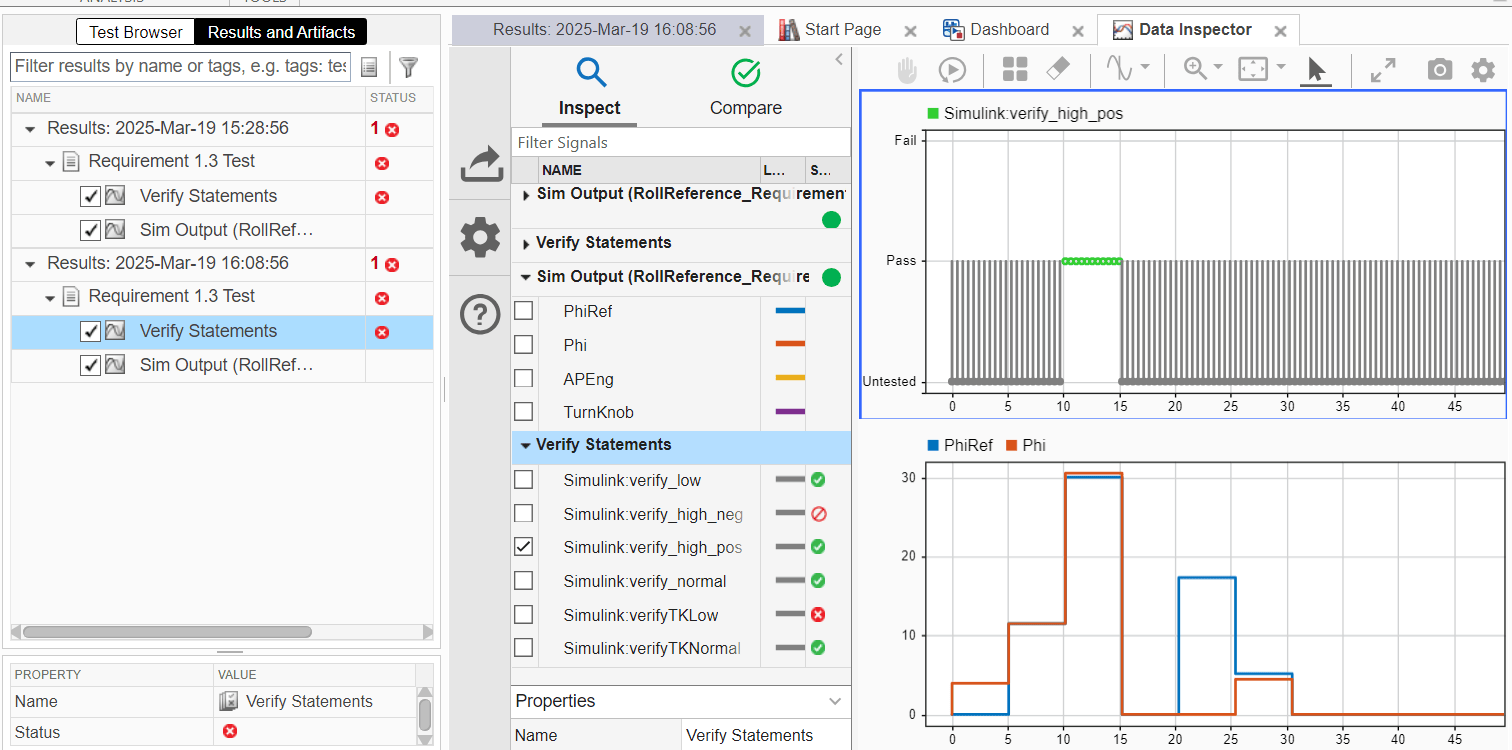This screenshot has width=1512, height=750.
Task: Open the data cursors dropdown arrow
Action: [1144, 68]
